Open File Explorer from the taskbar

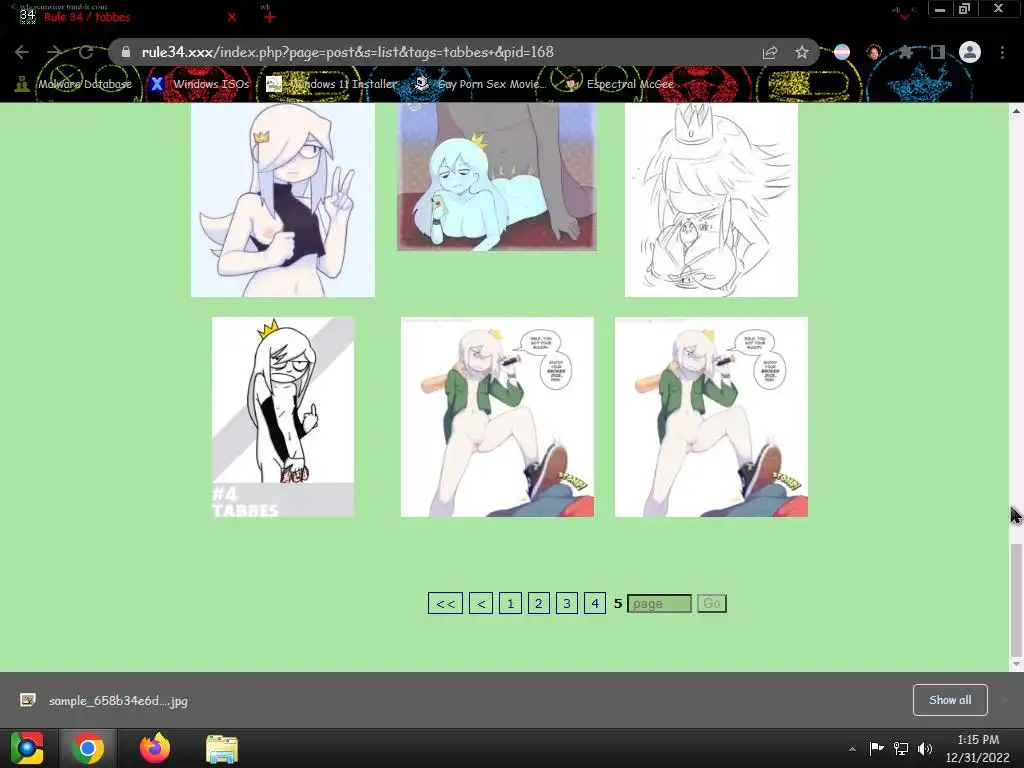tap(222, 748)
